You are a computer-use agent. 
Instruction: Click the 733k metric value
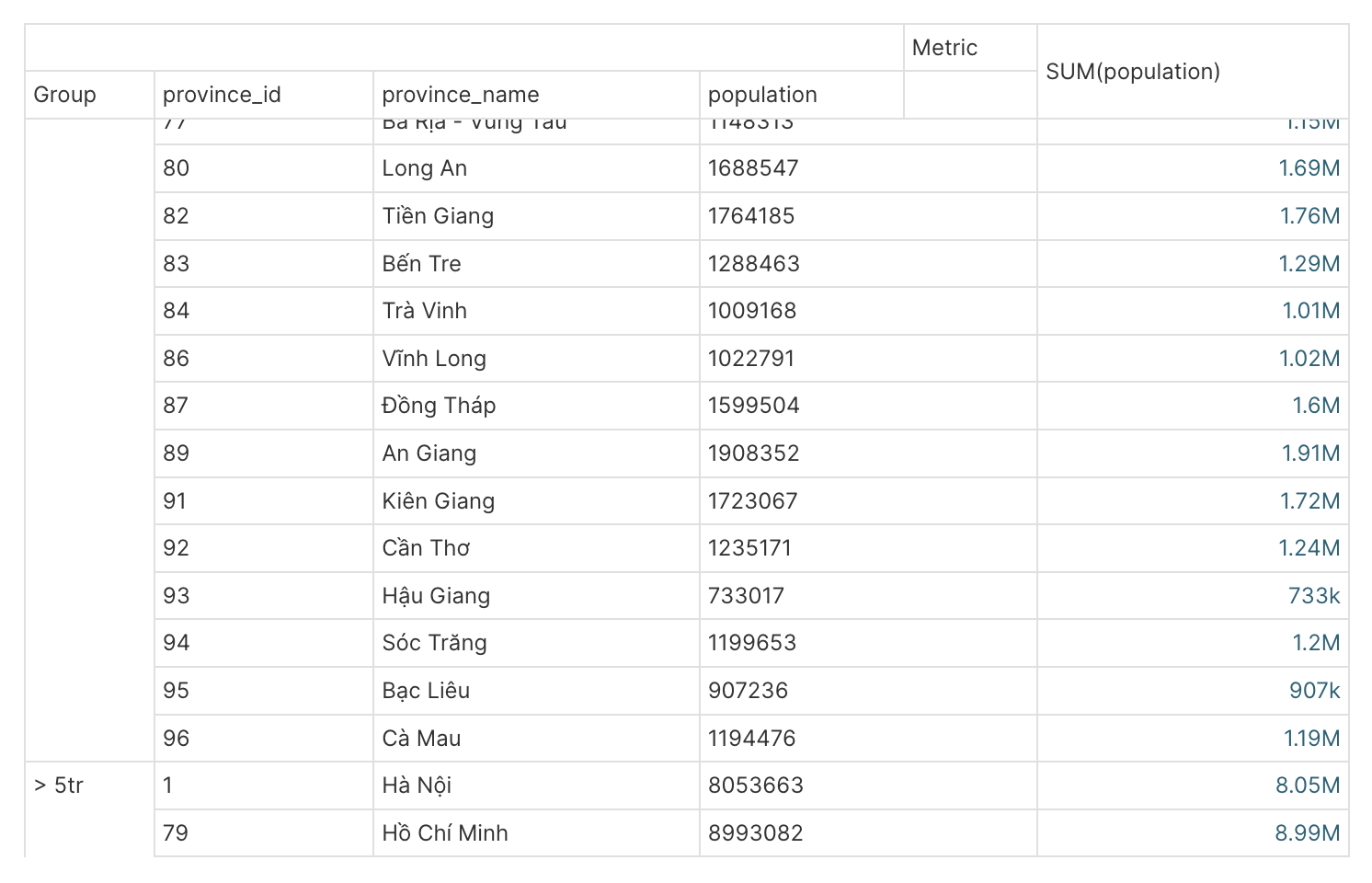click(x=1313, y=596)
